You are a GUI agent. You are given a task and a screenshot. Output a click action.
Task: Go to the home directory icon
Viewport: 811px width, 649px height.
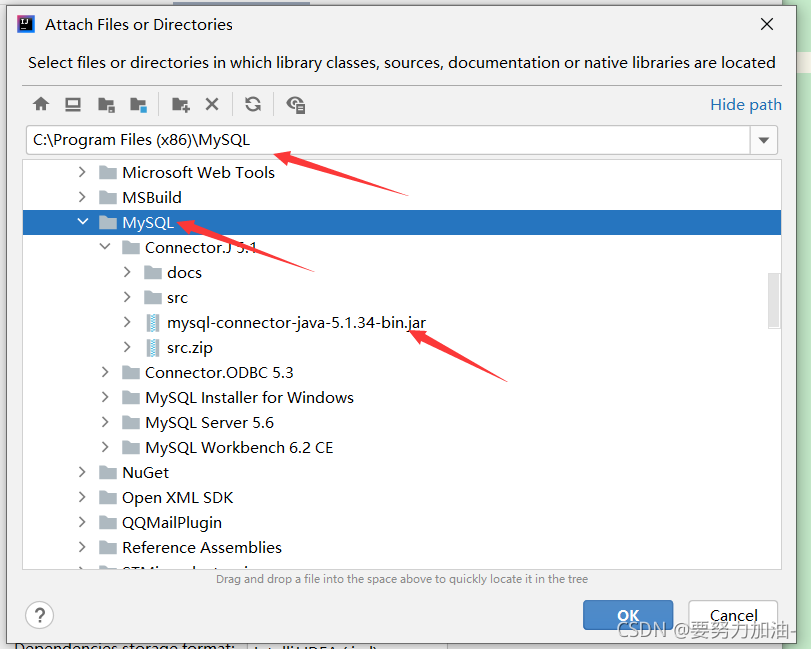41,104
